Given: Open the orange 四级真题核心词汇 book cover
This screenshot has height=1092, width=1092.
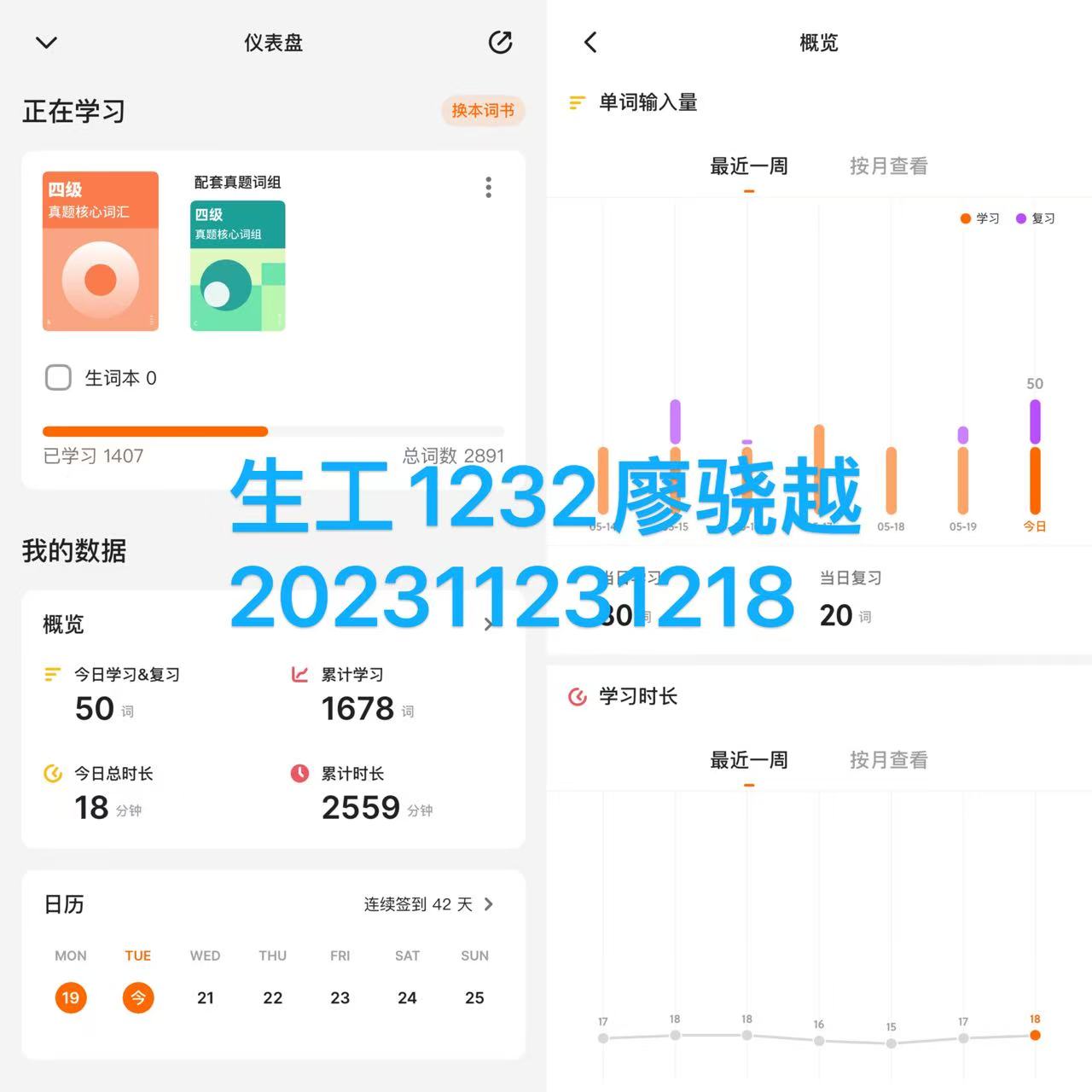Looking at the screenshot, I should pyautogui.click(x=101, y=251).
